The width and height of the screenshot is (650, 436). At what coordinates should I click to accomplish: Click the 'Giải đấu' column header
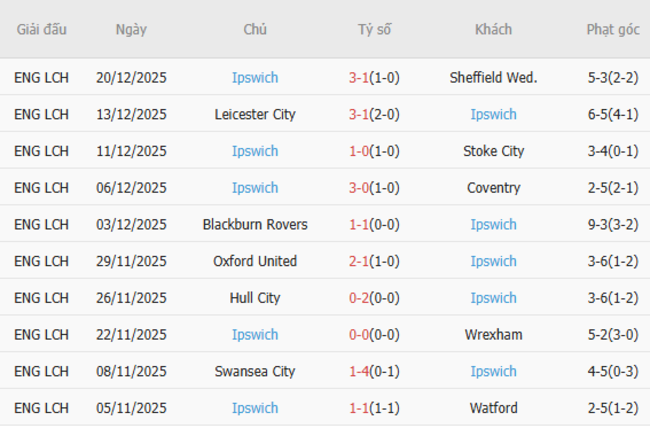click(42, 29)
